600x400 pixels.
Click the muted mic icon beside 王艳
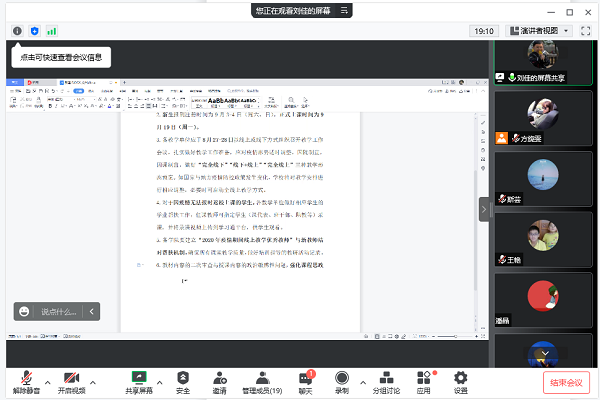click(x=502, y=260)
